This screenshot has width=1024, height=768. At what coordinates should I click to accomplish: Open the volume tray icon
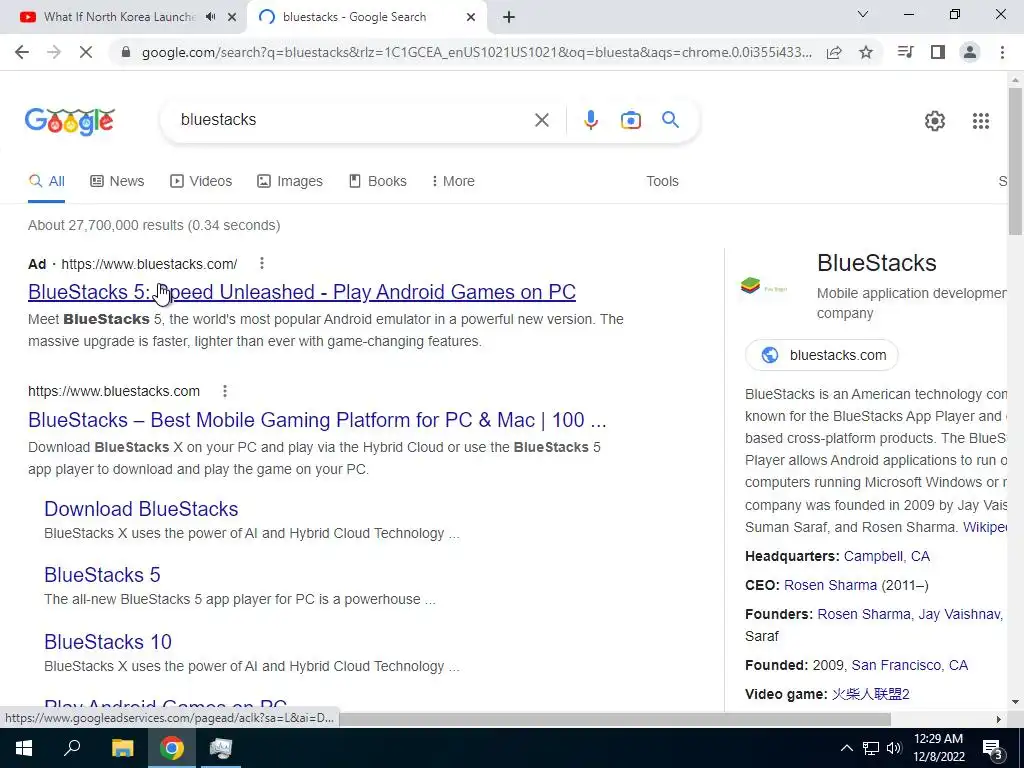click(x=894, y=748)
